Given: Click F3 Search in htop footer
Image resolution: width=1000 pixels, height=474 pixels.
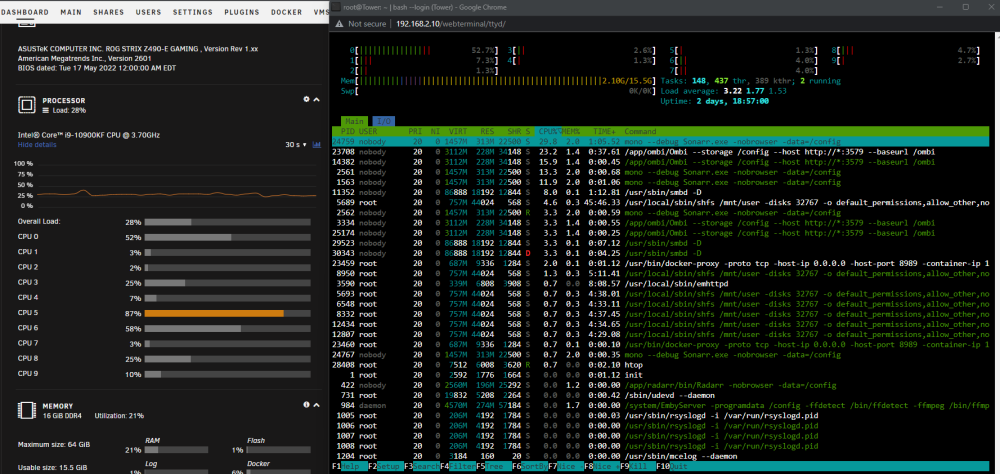Looking at the screenshot, I should 421,466.
